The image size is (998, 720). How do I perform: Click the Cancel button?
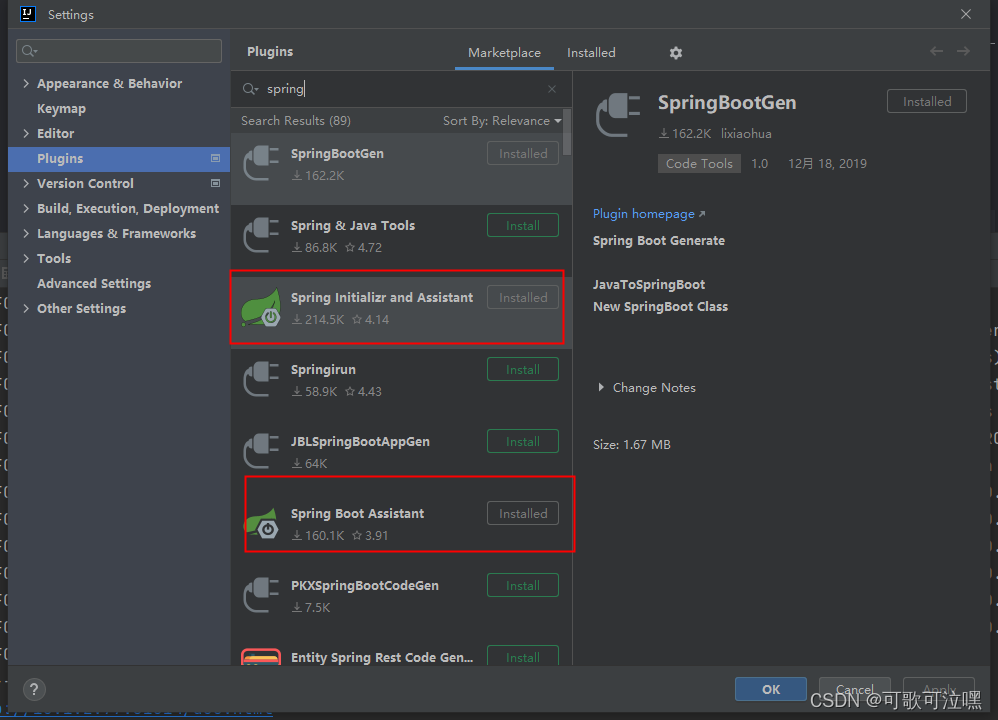[854, 689]
